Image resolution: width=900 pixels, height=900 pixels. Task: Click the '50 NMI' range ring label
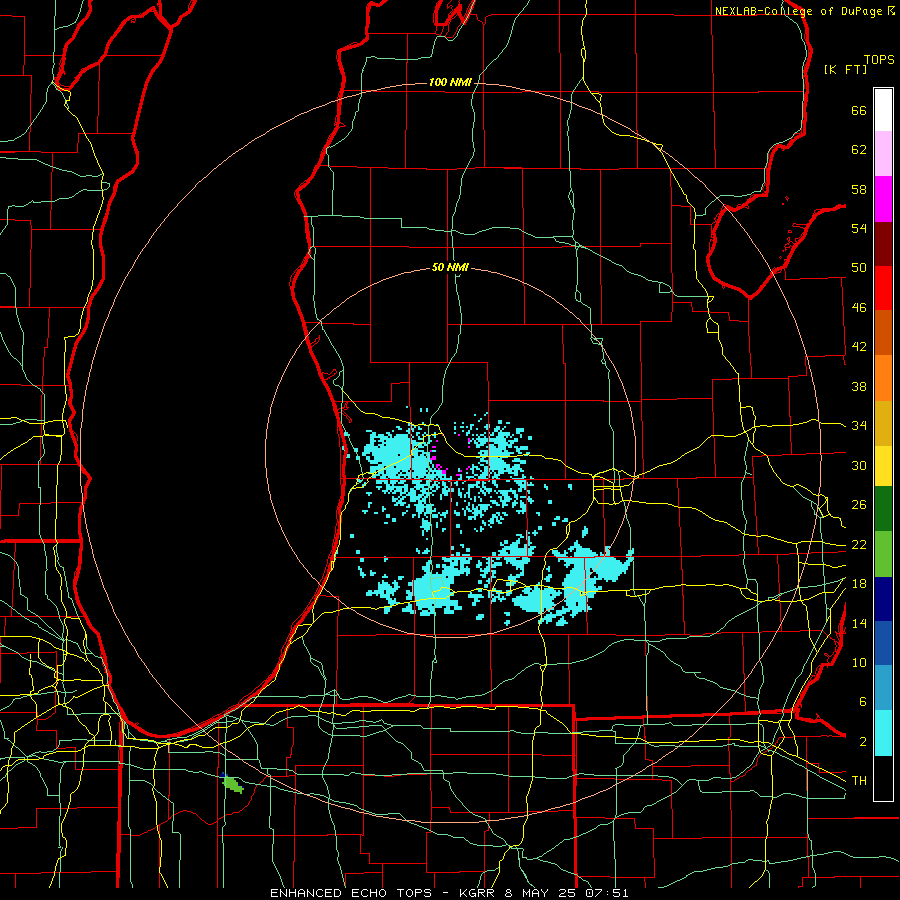click(450, 267)
